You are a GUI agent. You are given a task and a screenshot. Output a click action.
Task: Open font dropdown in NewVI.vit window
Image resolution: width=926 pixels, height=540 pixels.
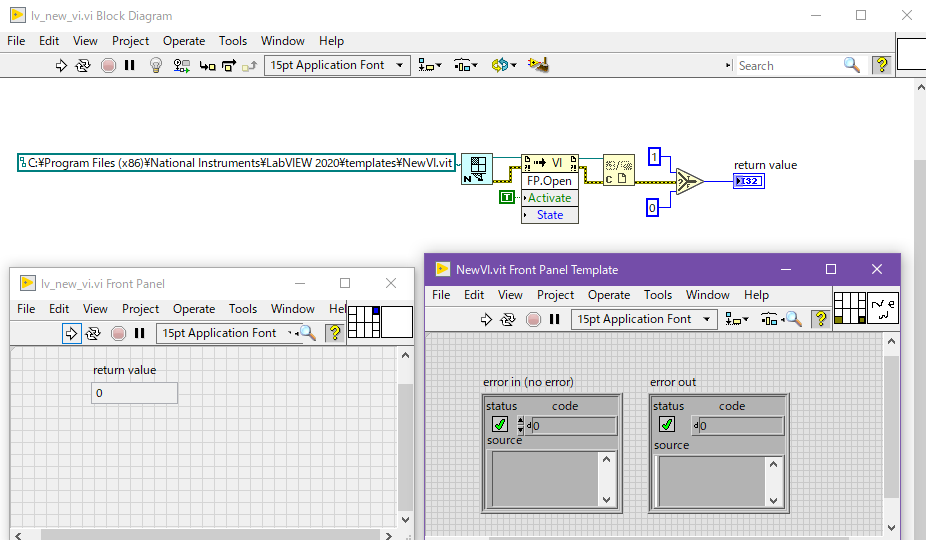(644, 319)
